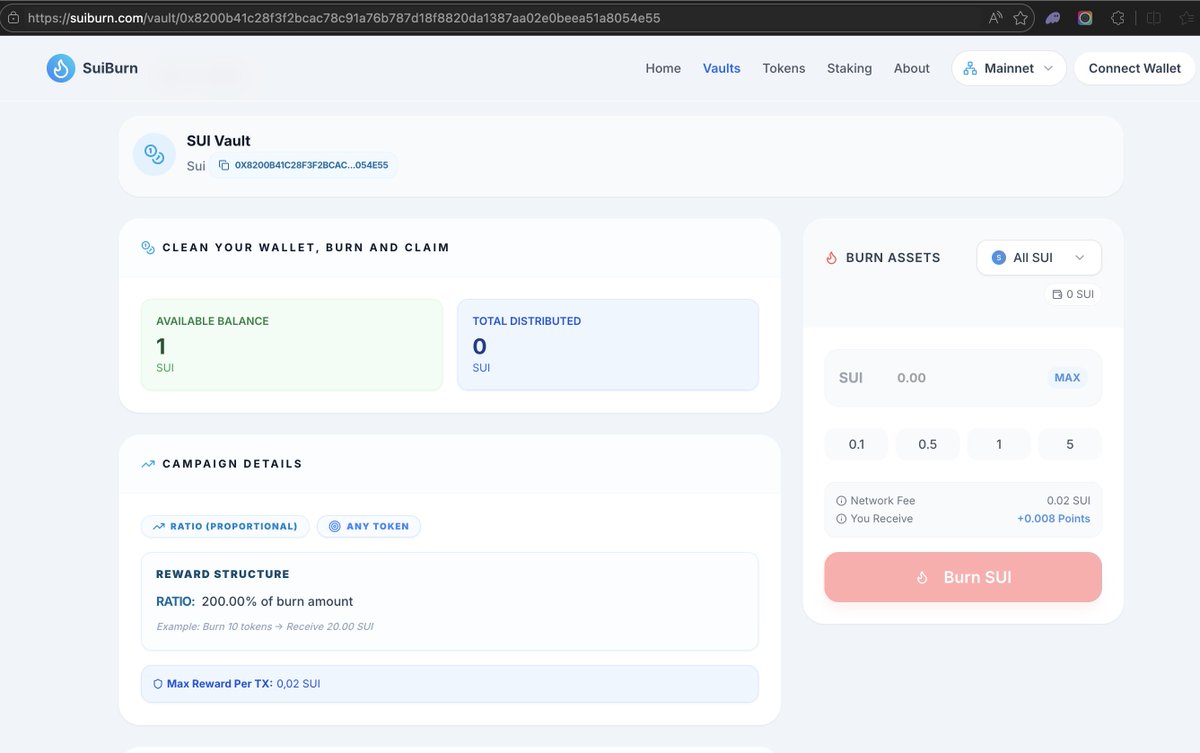Click the "Example: Burn 10 tokens" line
The height and width of the screenshot is (753, 1200).
coord(265,626)
